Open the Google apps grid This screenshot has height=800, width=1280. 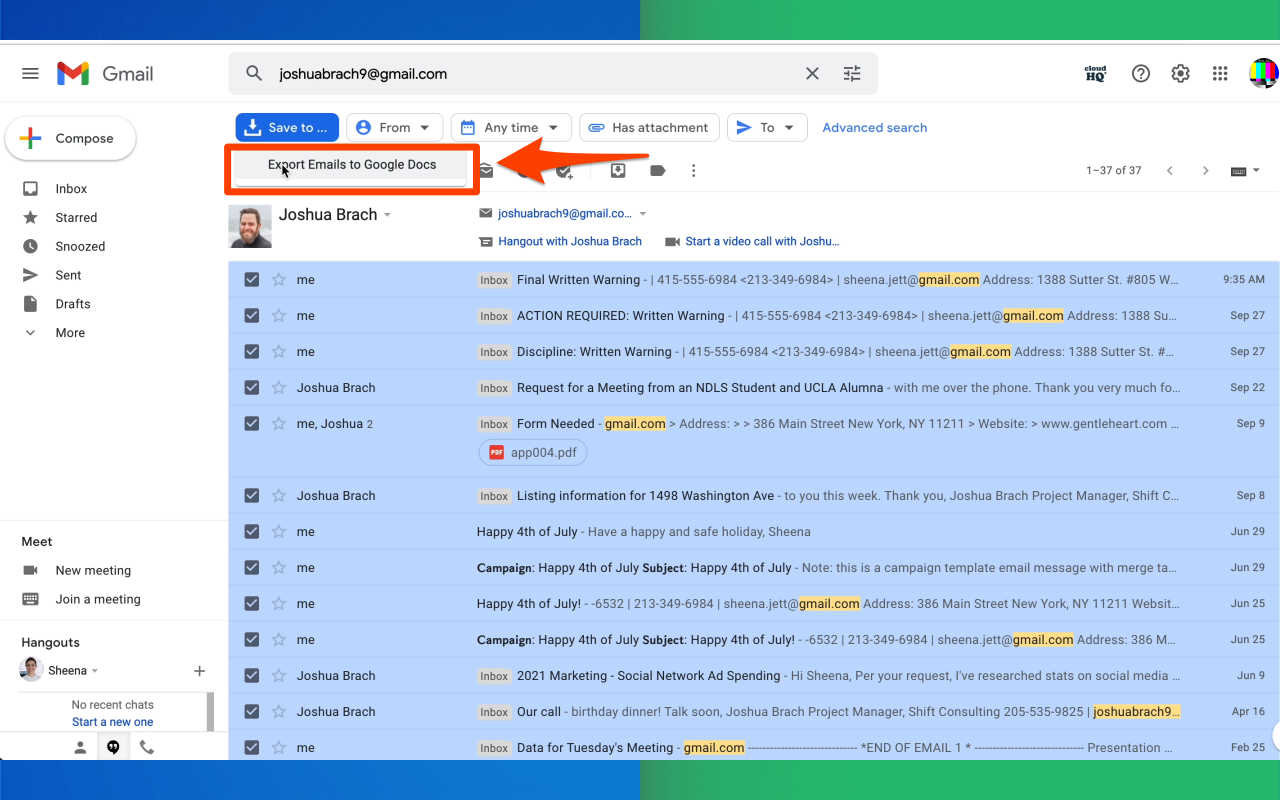point(1220,73)
